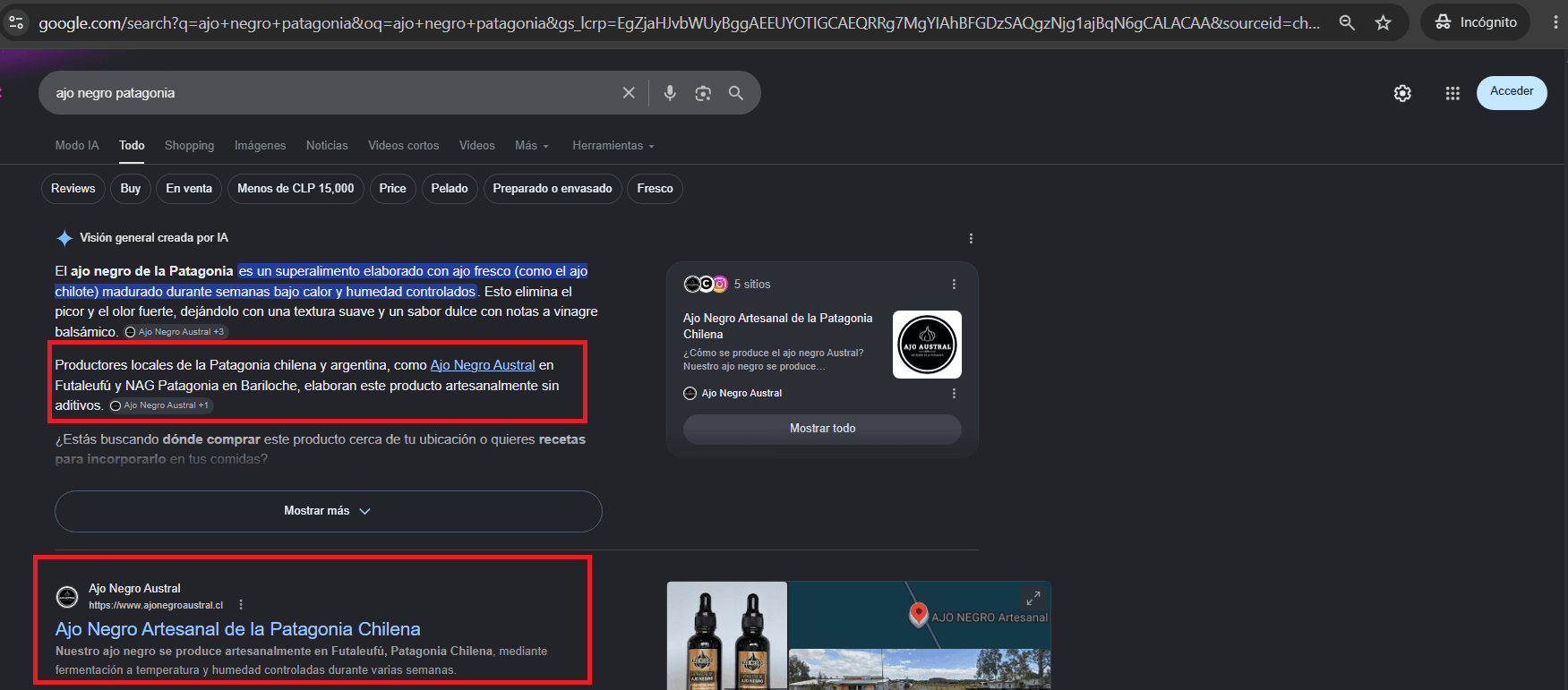This screenshot has width=1568, height=690.
Task: Click the Ajo Negro Austral result favicon
Action: (67, 597)
